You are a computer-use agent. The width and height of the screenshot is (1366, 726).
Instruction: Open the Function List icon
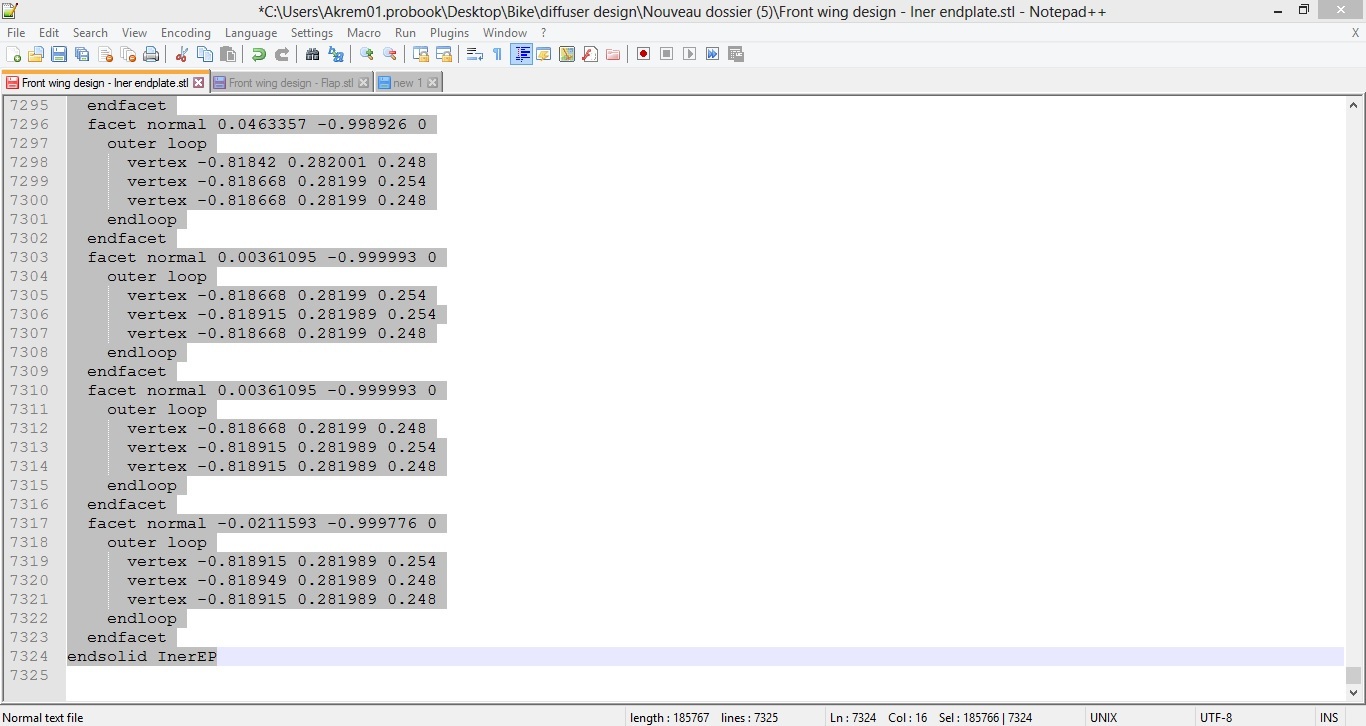590,54
